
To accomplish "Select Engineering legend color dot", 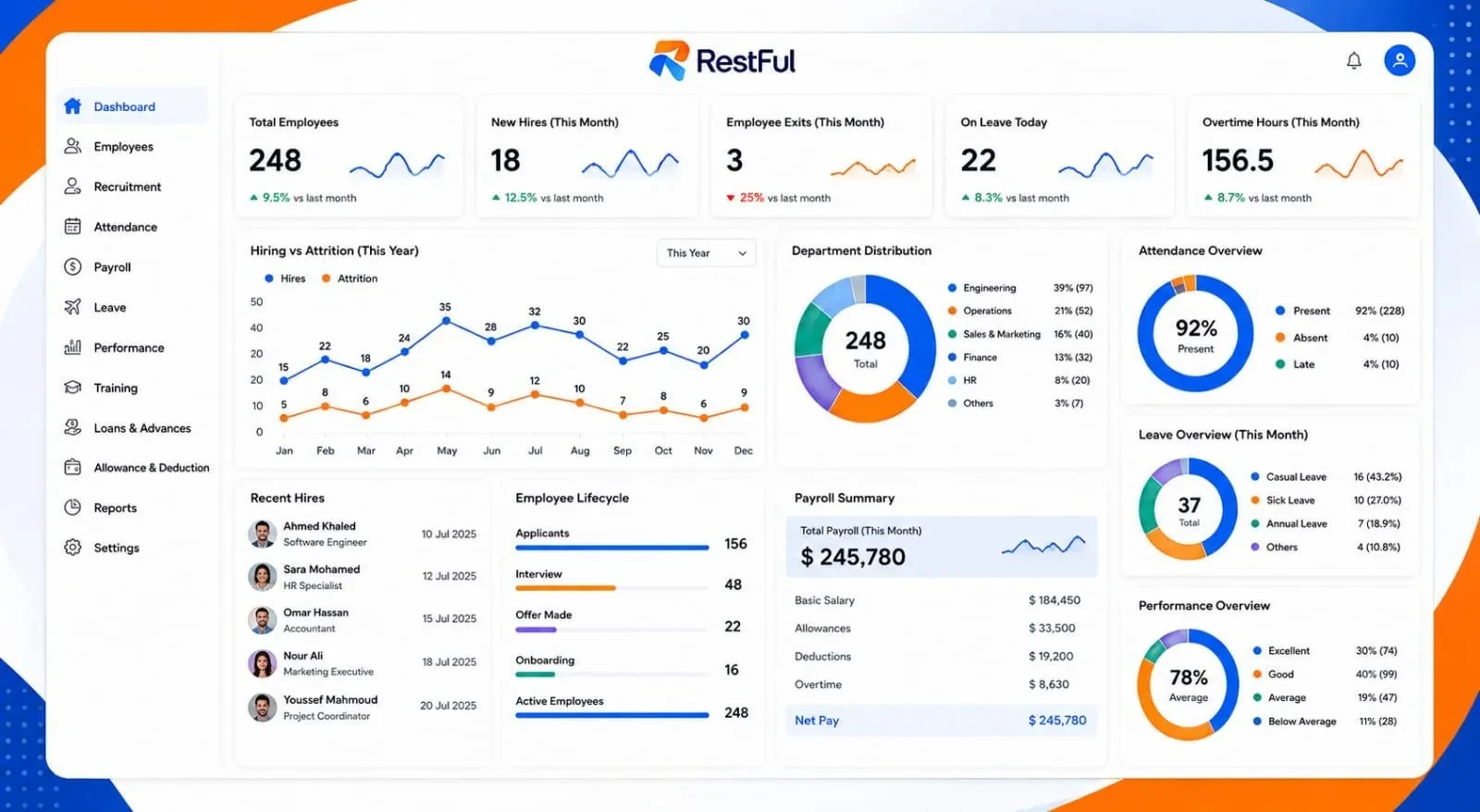I will click(952, 288).
